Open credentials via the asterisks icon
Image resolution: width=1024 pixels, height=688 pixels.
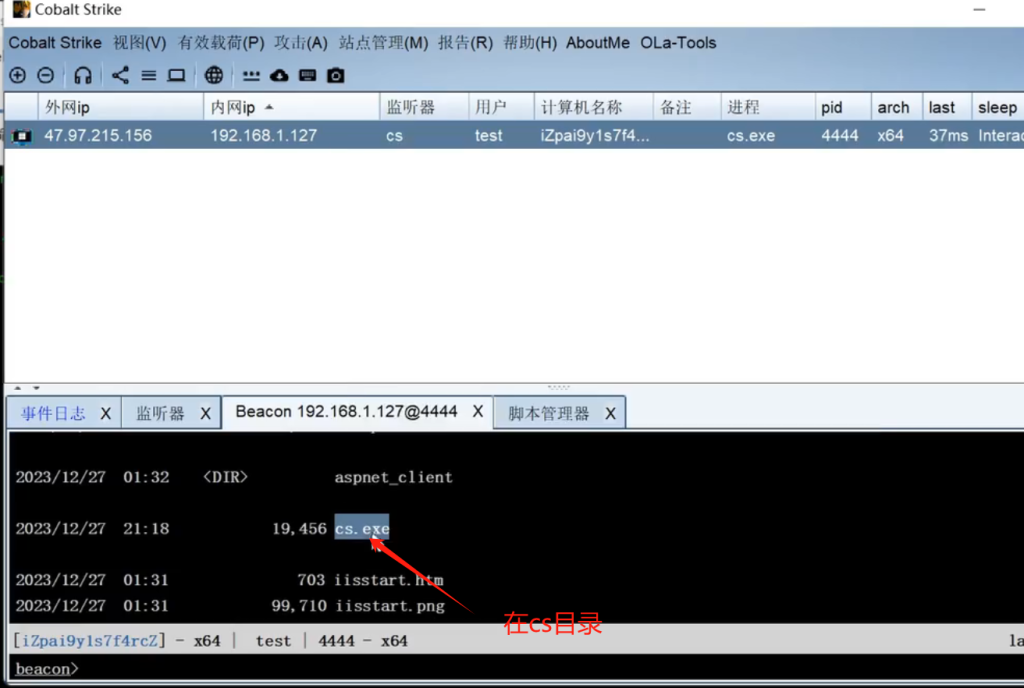point(251,76)
